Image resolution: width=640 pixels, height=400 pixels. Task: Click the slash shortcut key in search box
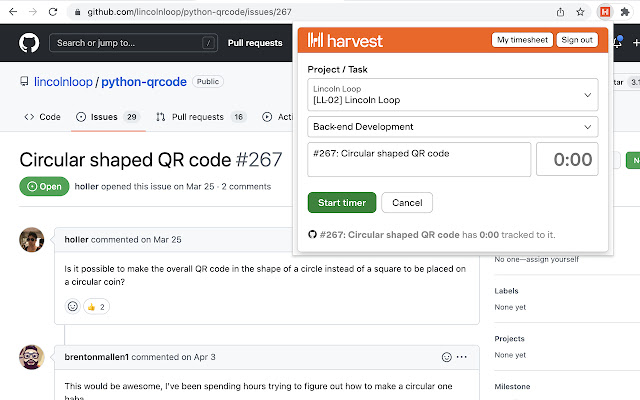208,43
